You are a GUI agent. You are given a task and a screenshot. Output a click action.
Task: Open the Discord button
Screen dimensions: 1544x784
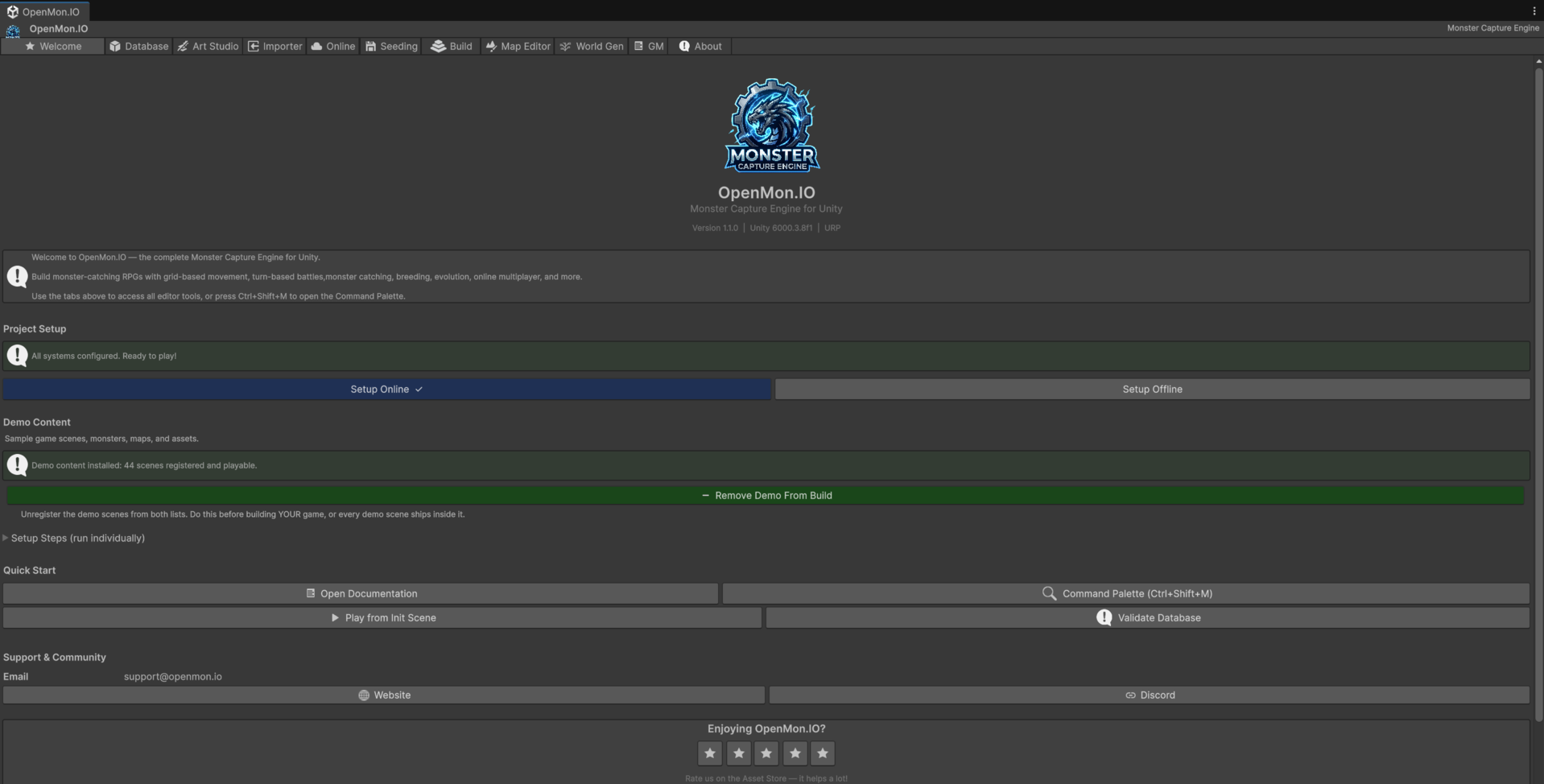pos(1150,695)
